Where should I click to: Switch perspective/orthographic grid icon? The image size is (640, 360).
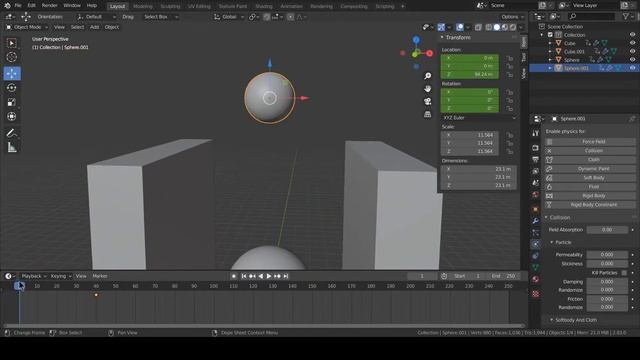(427, 114)
